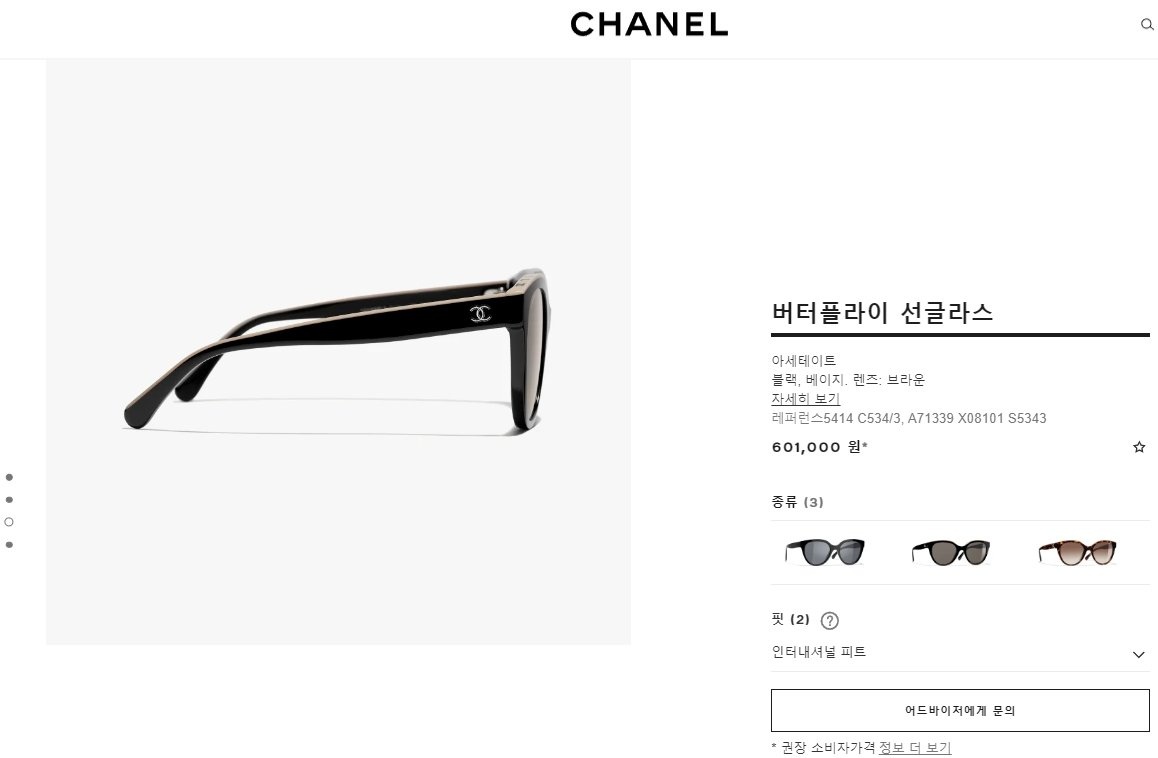Choose the black frame brown lens variant
This screenshot has width=1158, height=758.
[950, 552]
